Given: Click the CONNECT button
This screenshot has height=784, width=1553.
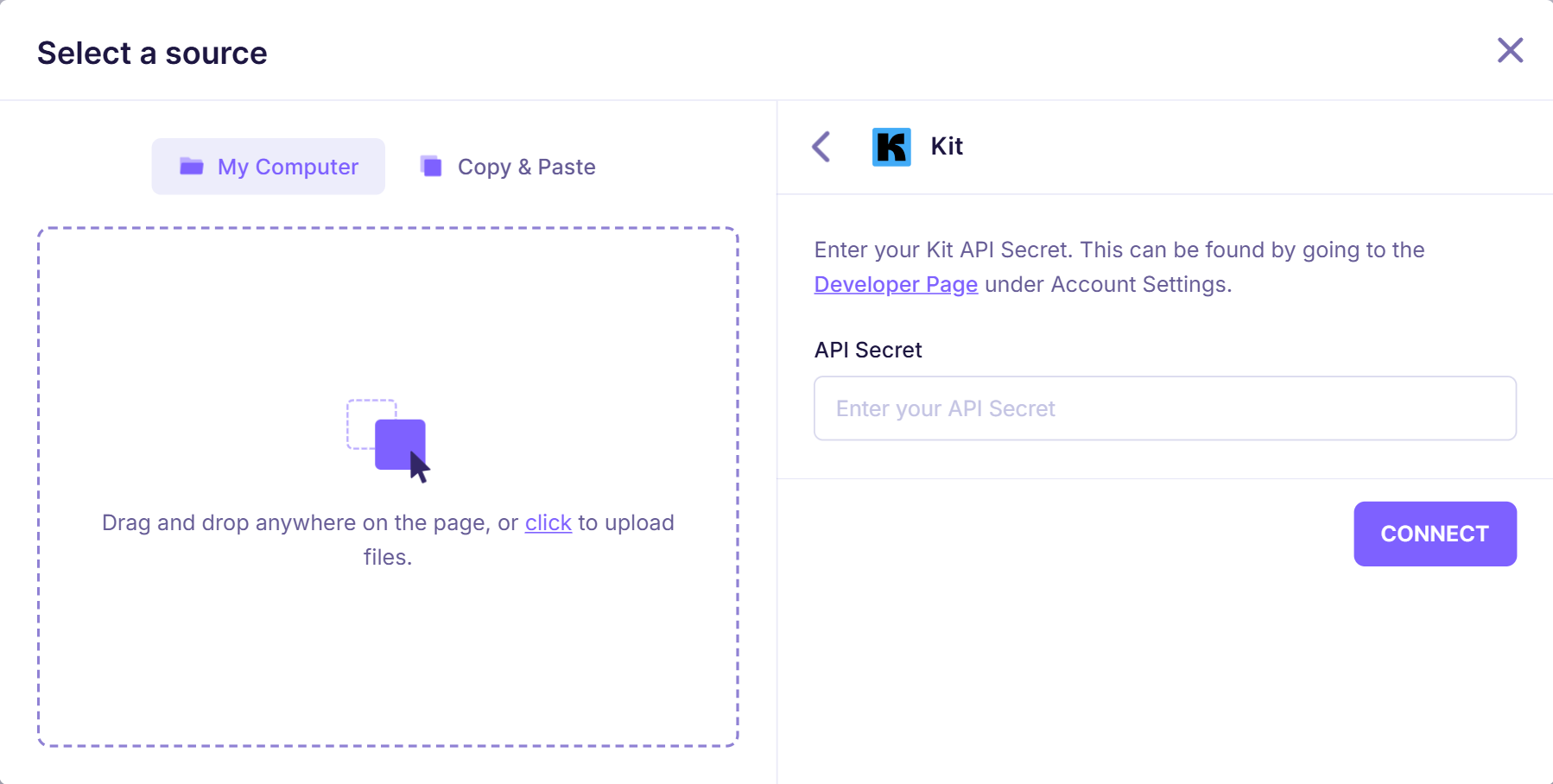Looking at the screenshot, I should pyautogui.click(x=1435, y=534).
